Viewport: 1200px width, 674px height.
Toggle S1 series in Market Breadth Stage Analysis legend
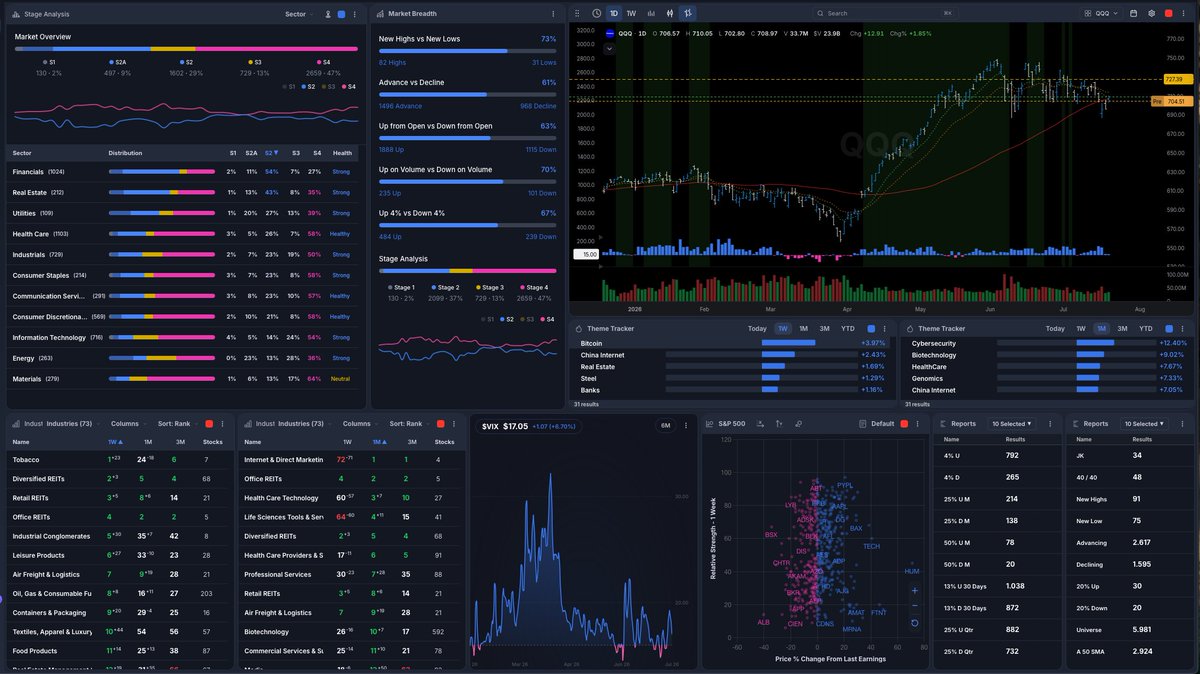[x=488, y=319]
